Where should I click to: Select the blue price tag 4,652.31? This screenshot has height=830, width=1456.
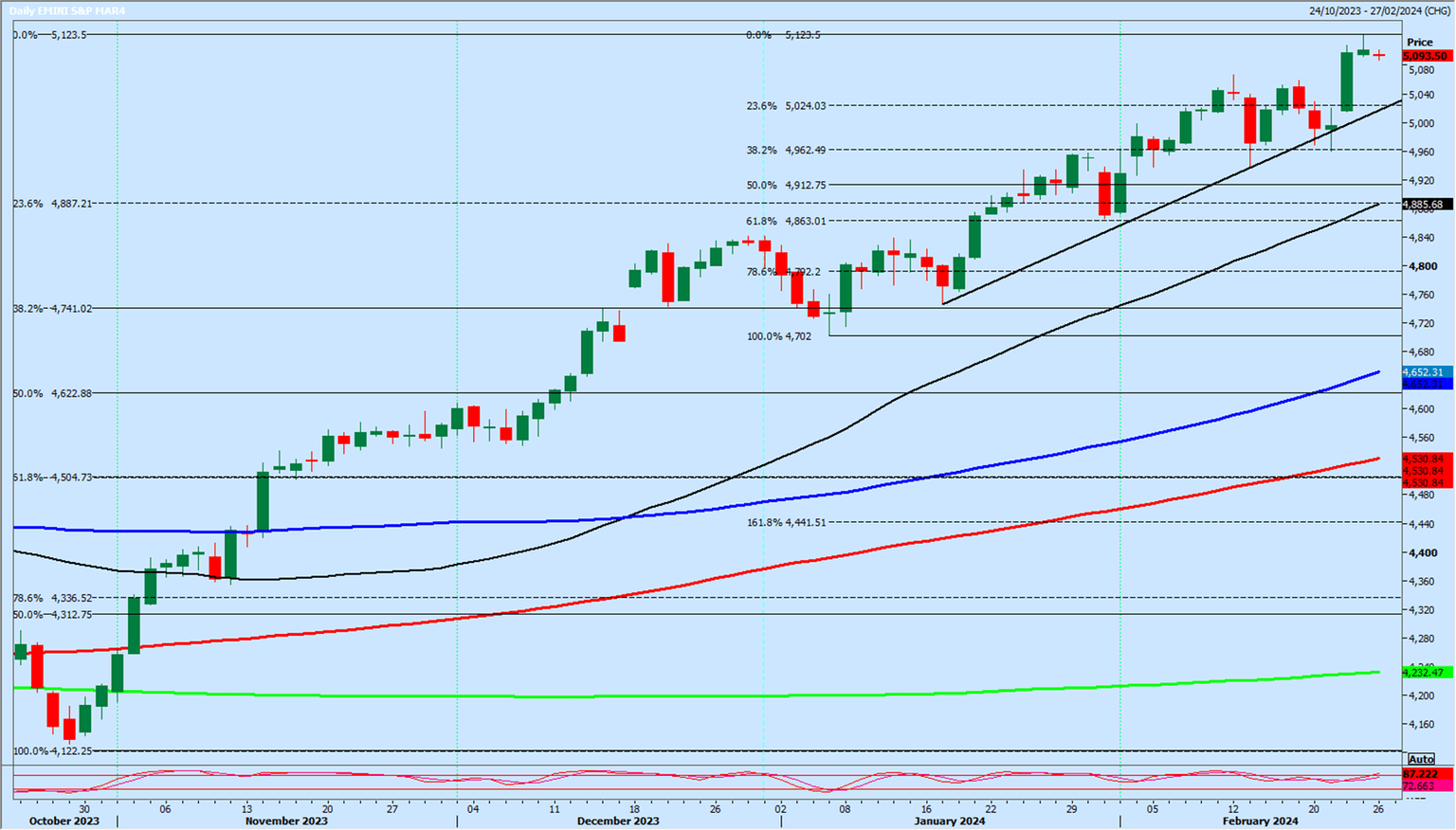(x=1426, y=372)
